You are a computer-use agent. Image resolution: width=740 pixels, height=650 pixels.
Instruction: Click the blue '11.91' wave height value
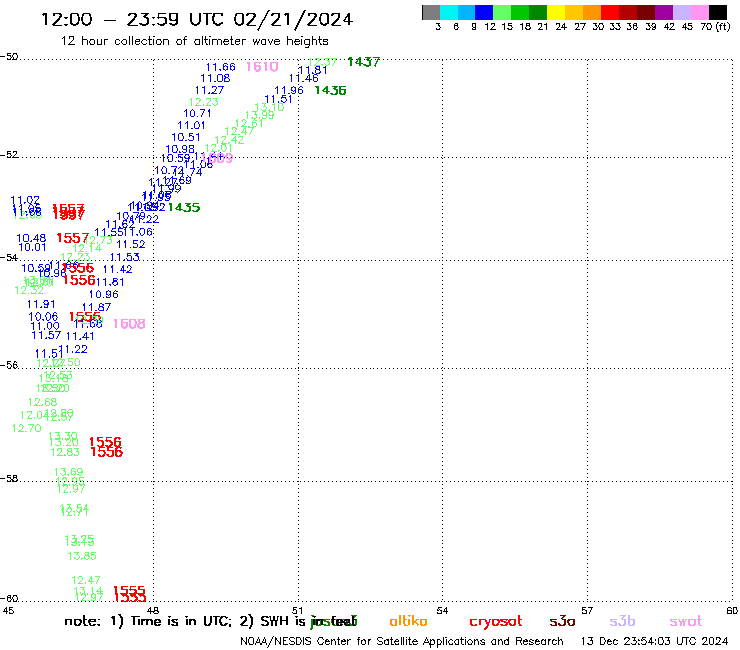point(41,304)
